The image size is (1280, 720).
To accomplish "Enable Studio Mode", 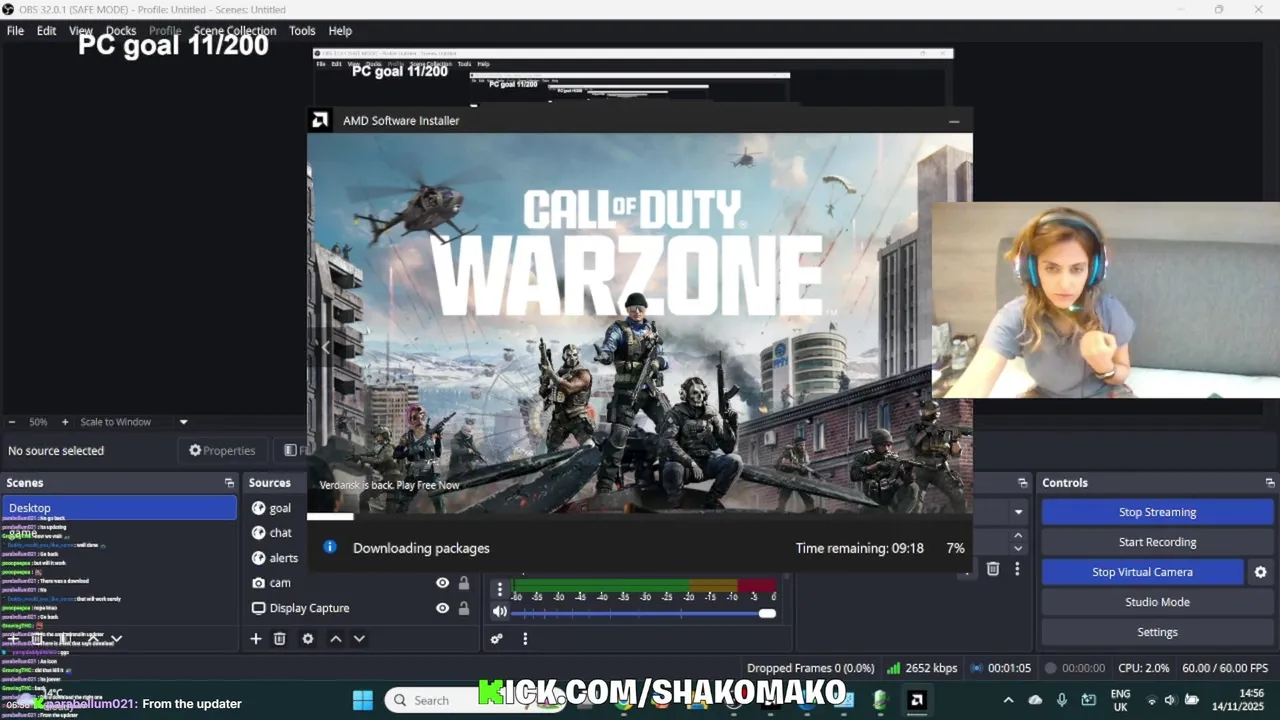I will coord(1157,602).
